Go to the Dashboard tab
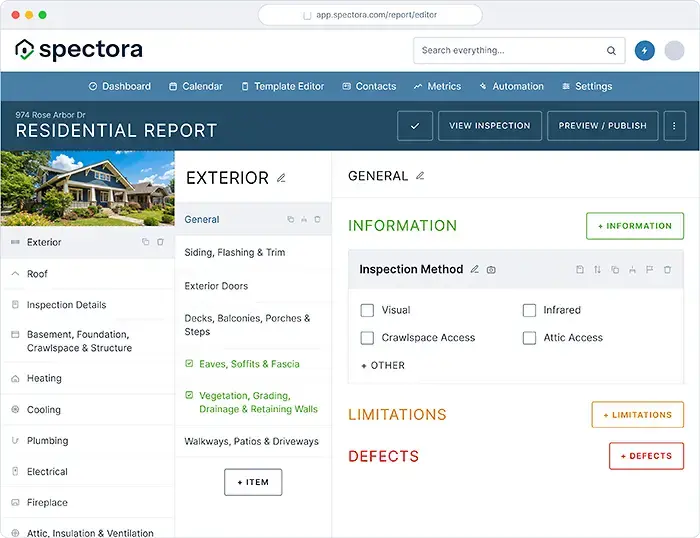 click(120, 86)
